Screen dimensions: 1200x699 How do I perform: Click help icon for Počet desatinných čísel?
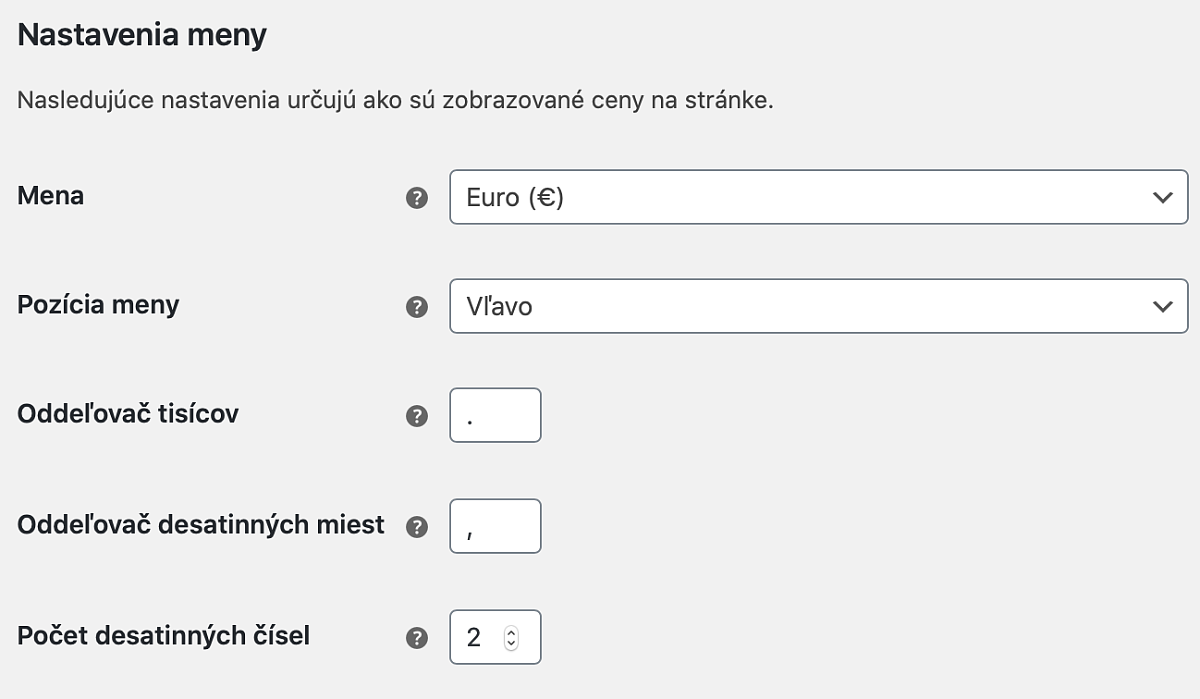pyautogui.click(x=417, y=638)
